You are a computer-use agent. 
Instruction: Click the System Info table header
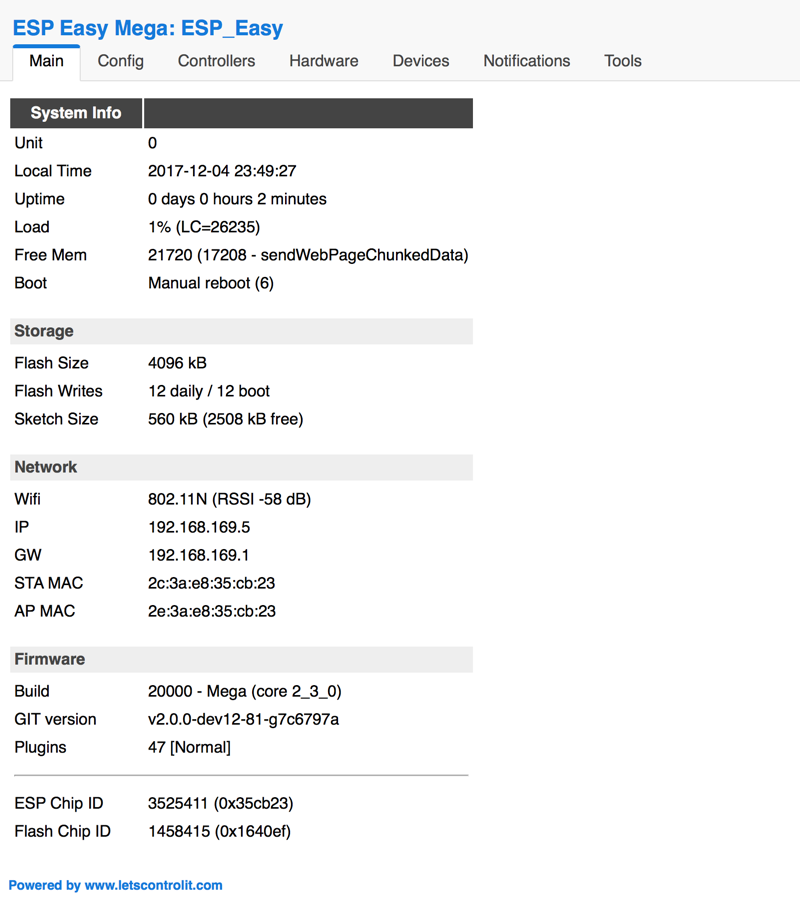[x=75, y=113]
